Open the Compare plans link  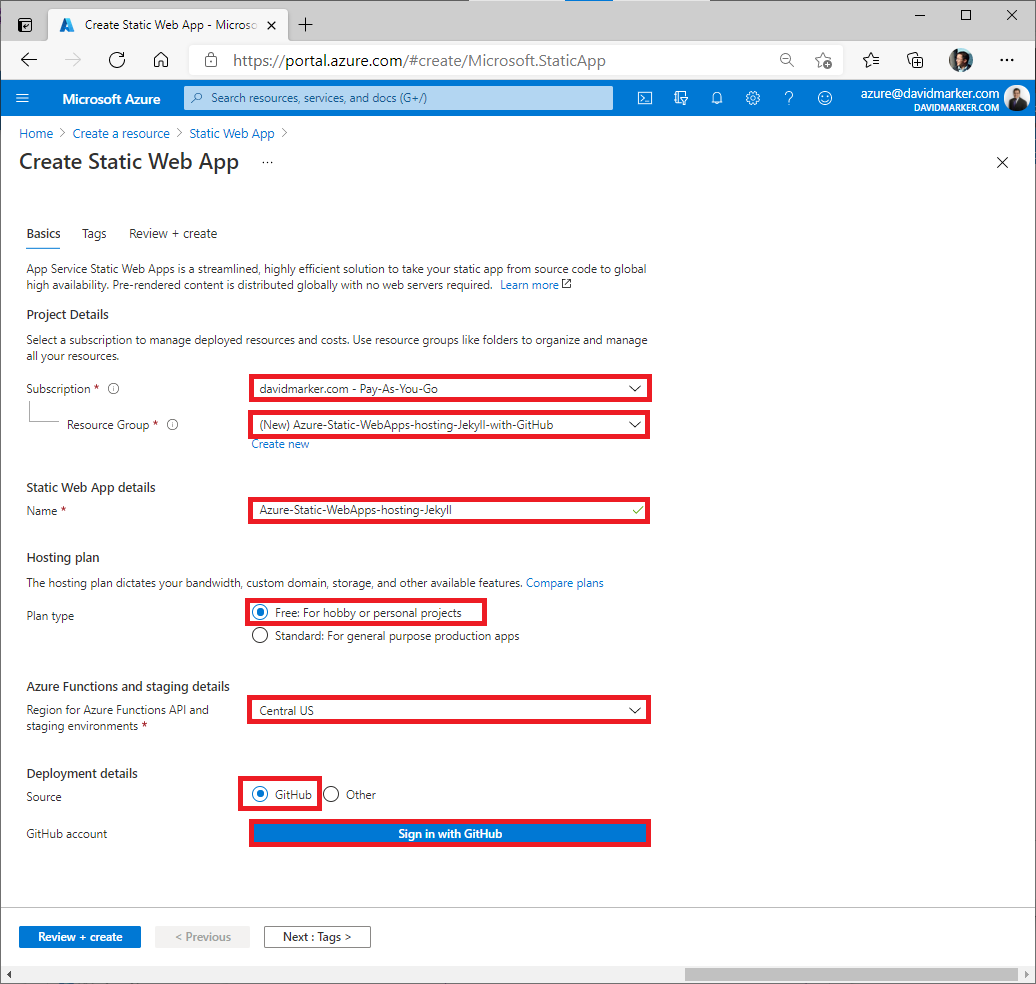click(565, 583)
